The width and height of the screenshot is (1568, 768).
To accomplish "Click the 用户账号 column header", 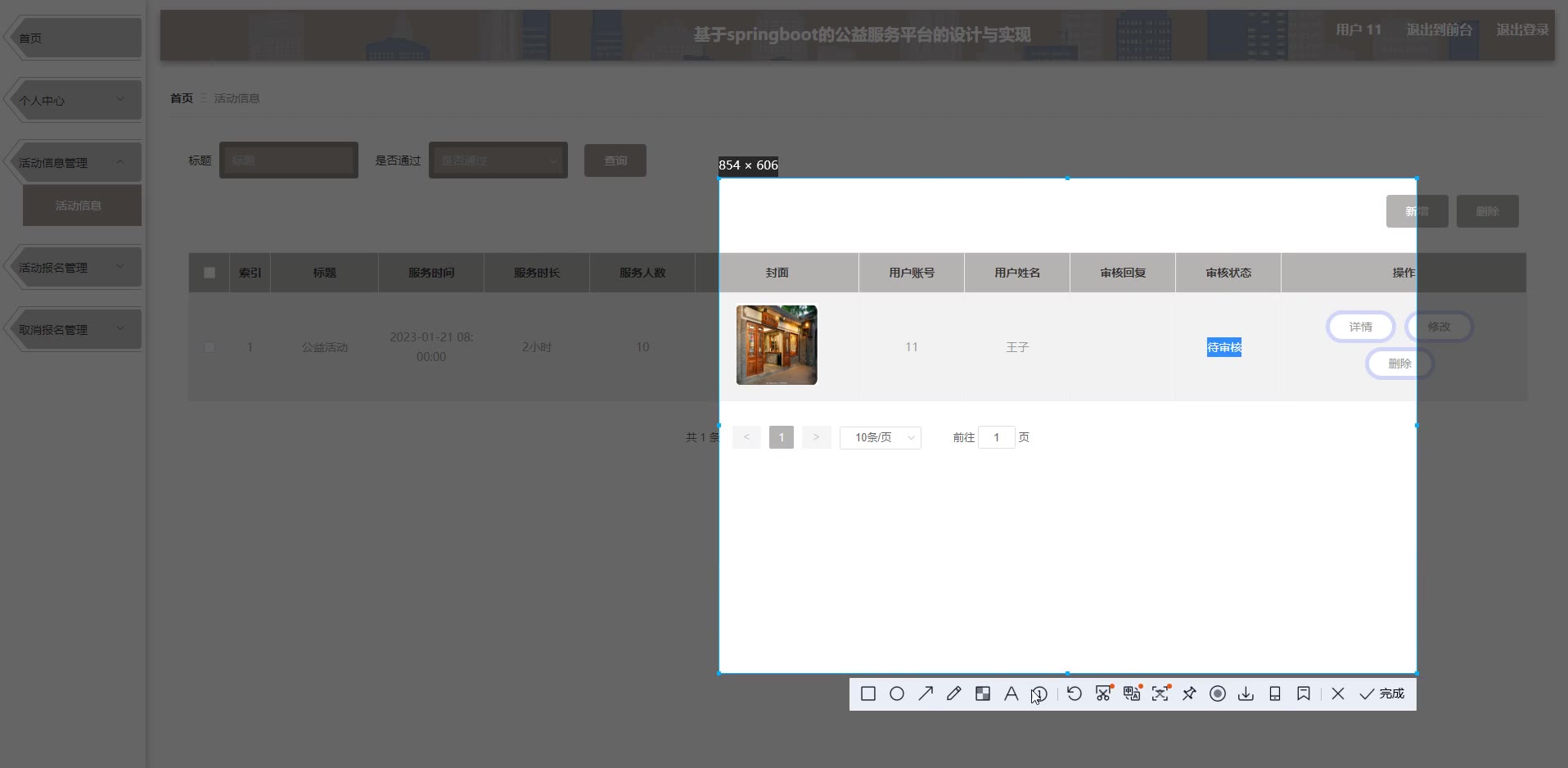I will coord(912,273).
